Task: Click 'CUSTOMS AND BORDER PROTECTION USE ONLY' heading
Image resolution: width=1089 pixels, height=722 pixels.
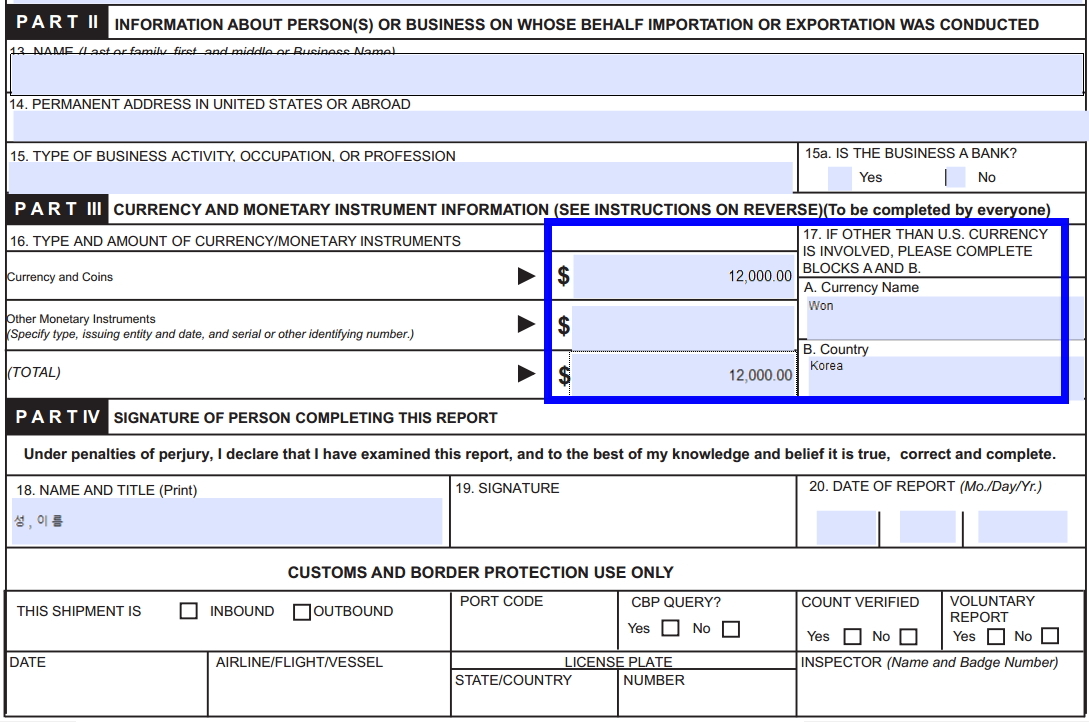Action: point(481,573)
